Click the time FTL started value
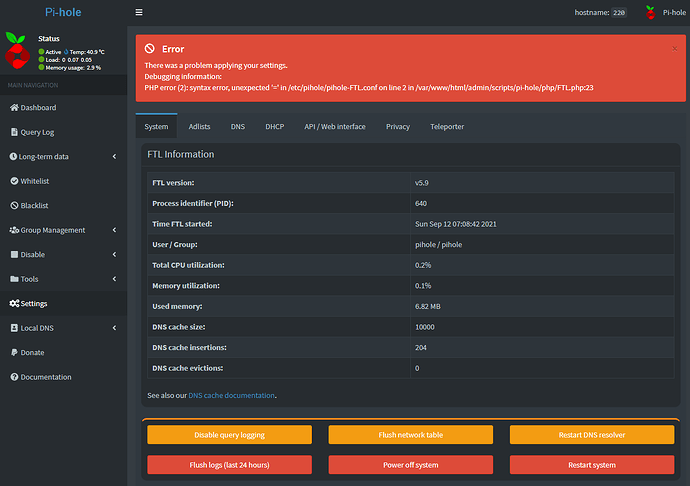Viewport: 690px width, 486px height. pos(455,224)
